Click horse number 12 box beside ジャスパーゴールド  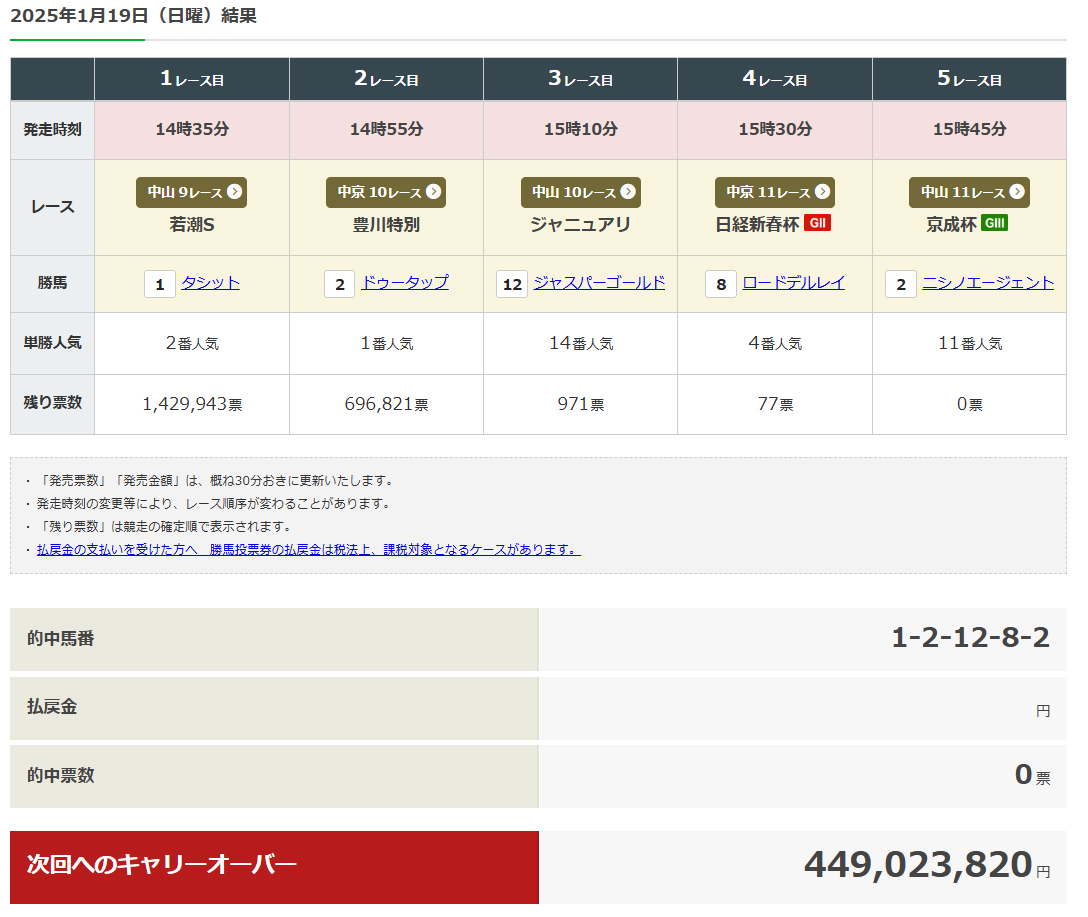pyautogui.click(x=512, y=285)
